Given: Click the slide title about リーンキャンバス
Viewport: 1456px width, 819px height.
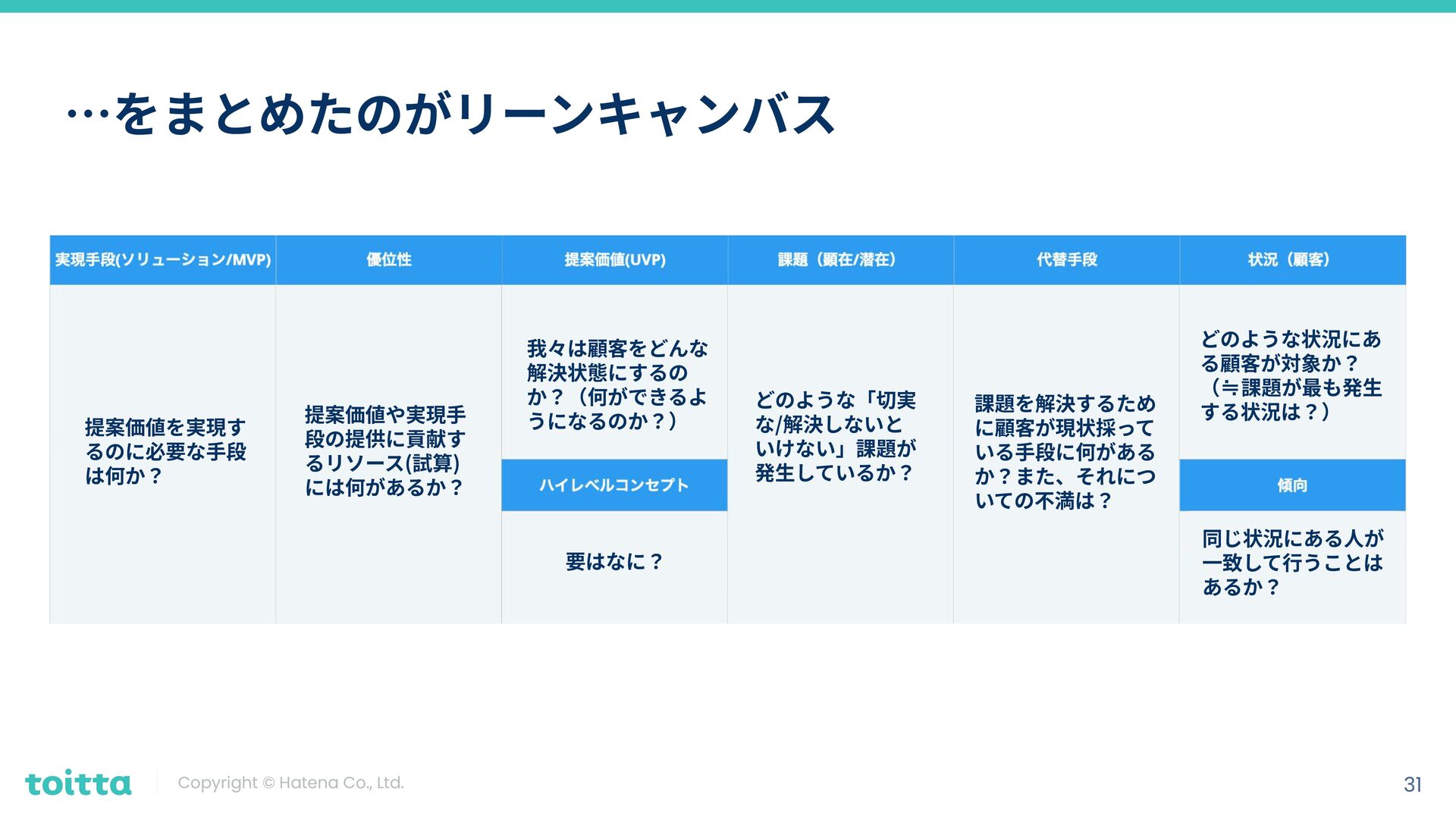Looking at the screenshot, I should pos(452,115).
